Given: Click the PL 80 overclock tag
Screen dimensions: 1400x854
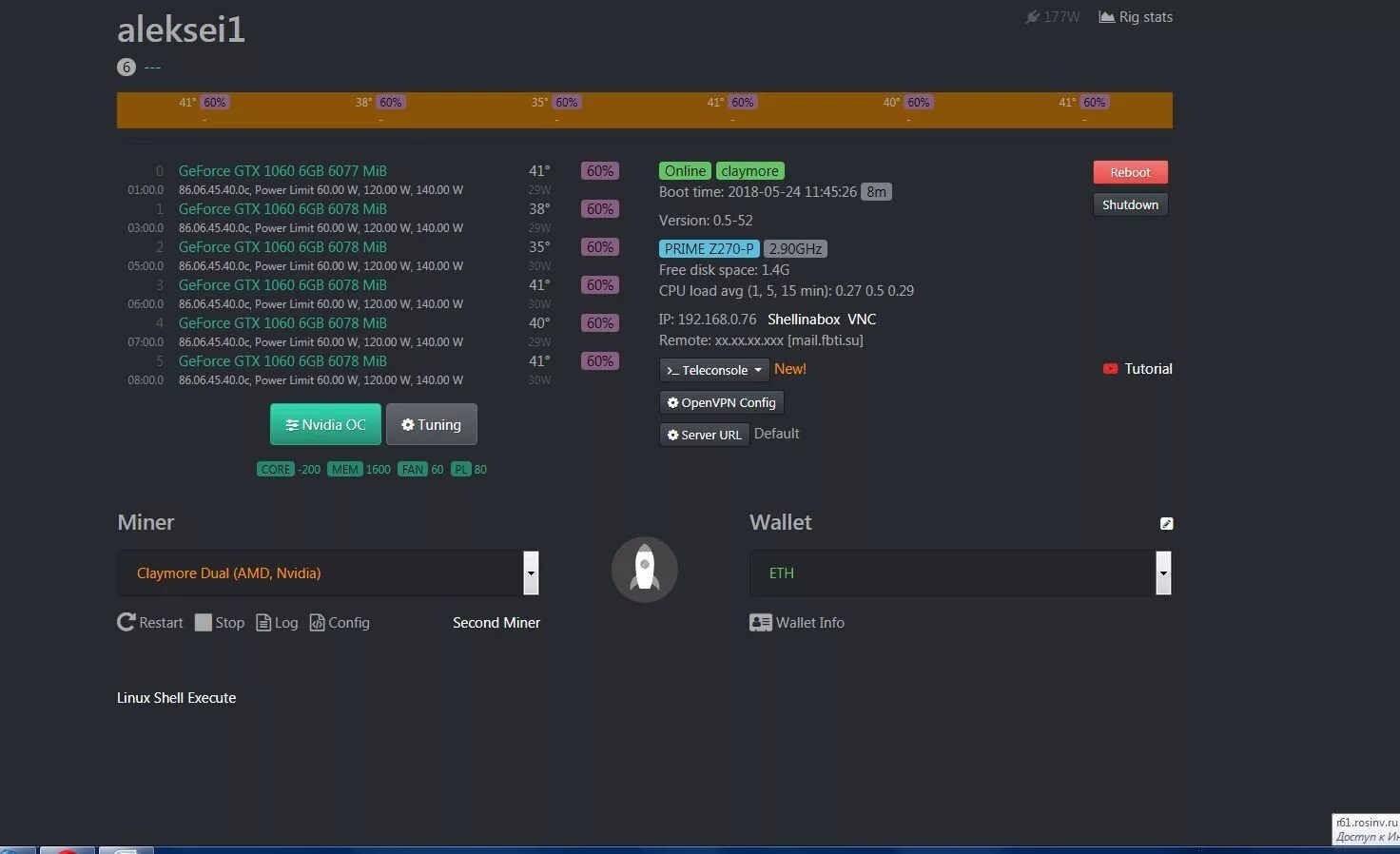Looking at the screenshot, I should (x=469, y=469).
